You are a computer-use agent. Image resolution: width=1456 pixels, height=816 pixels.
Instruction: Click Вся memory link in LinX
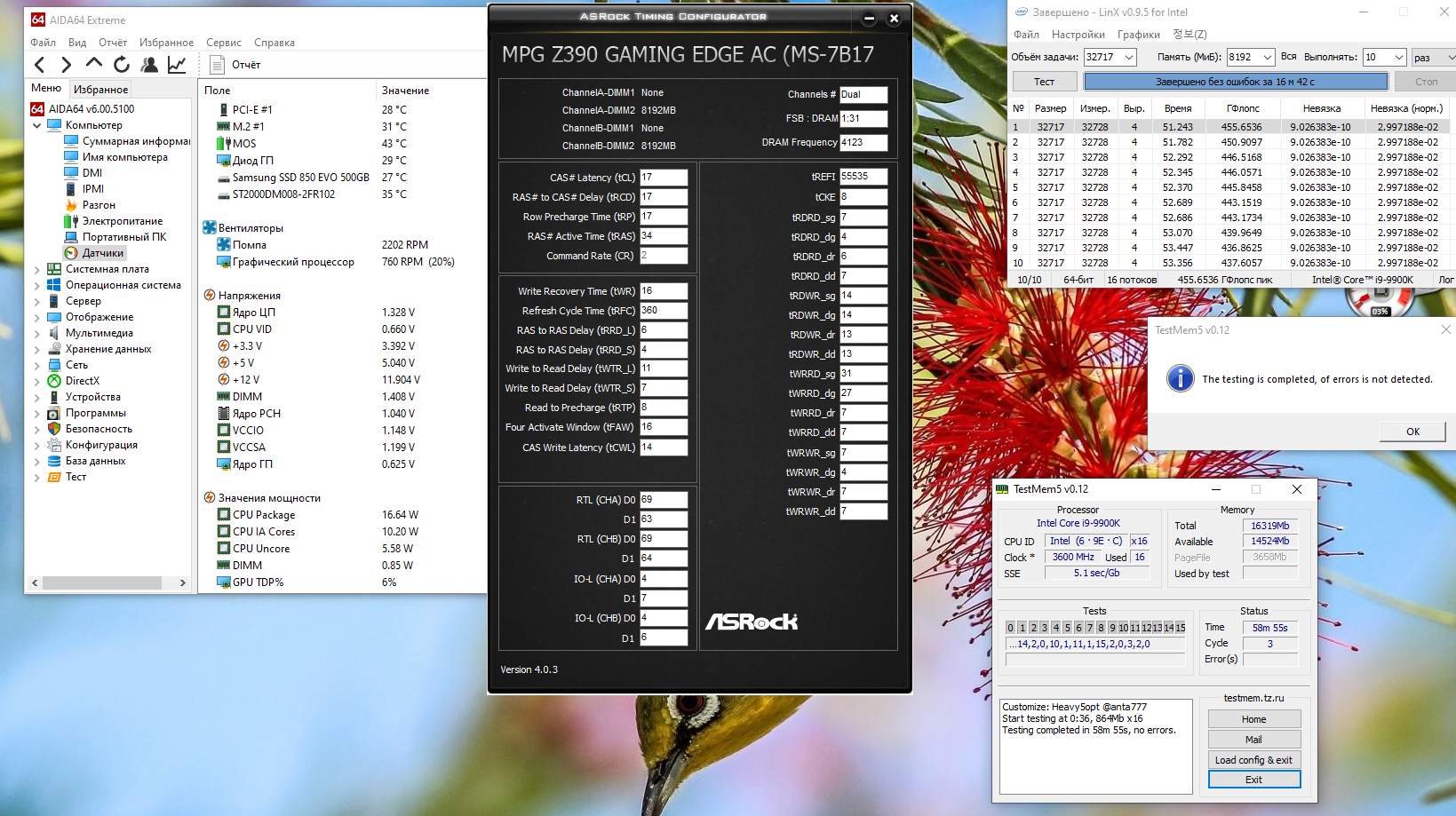pos(1289,56)
